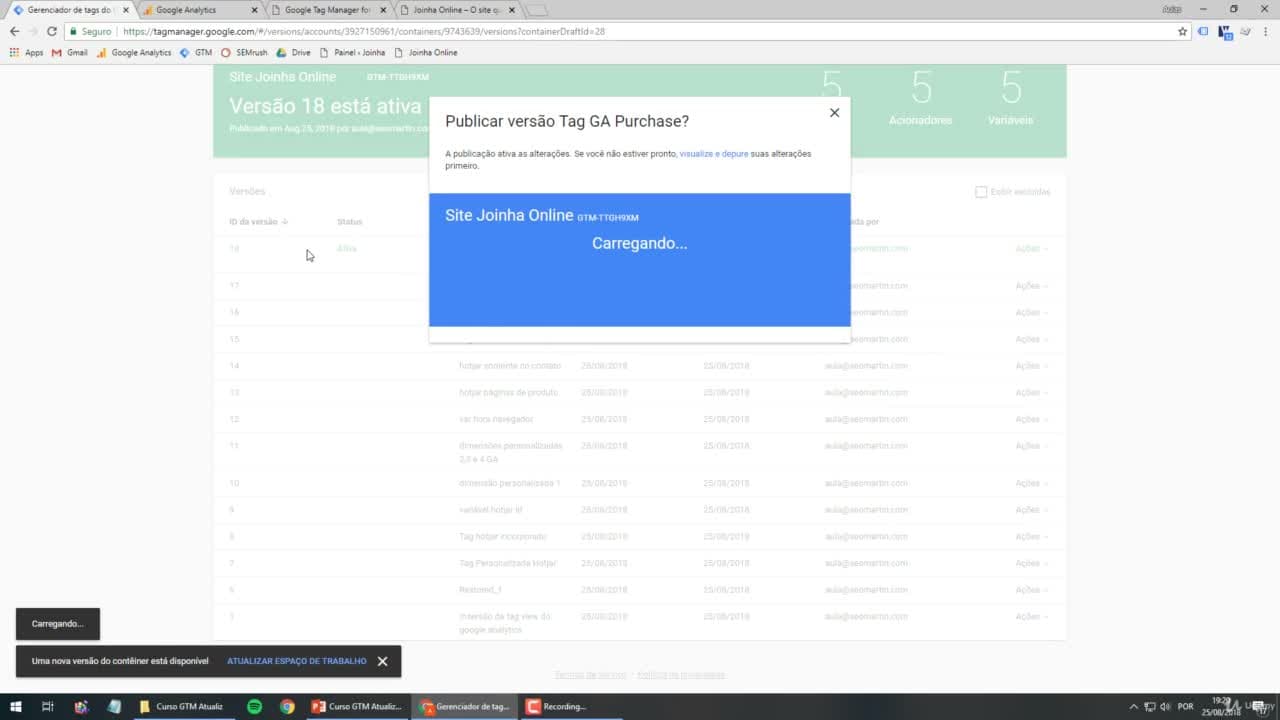This screenshot has height=720, width=1280.
Task: Open Ações dropdown for version 13
Action: [x=1032, y=393]
